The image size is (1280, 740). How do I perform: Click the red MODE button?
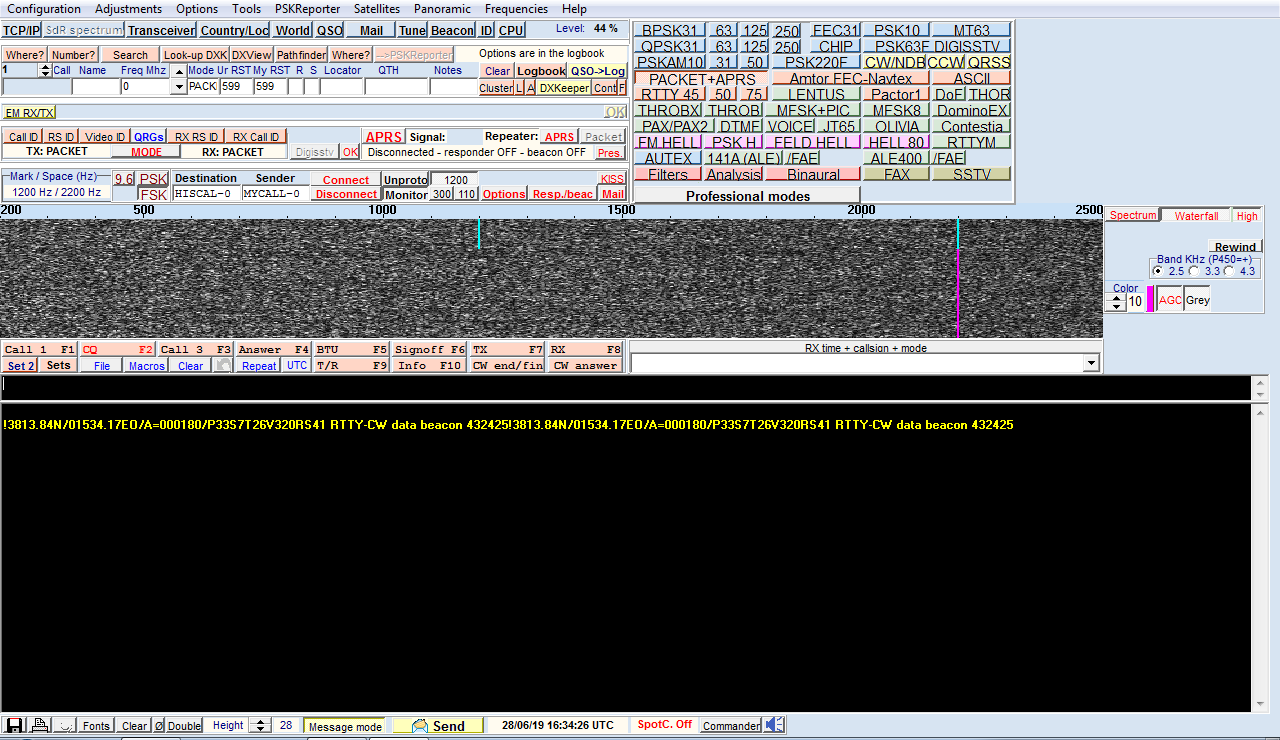pyautogui.click(x=146, y=152)
